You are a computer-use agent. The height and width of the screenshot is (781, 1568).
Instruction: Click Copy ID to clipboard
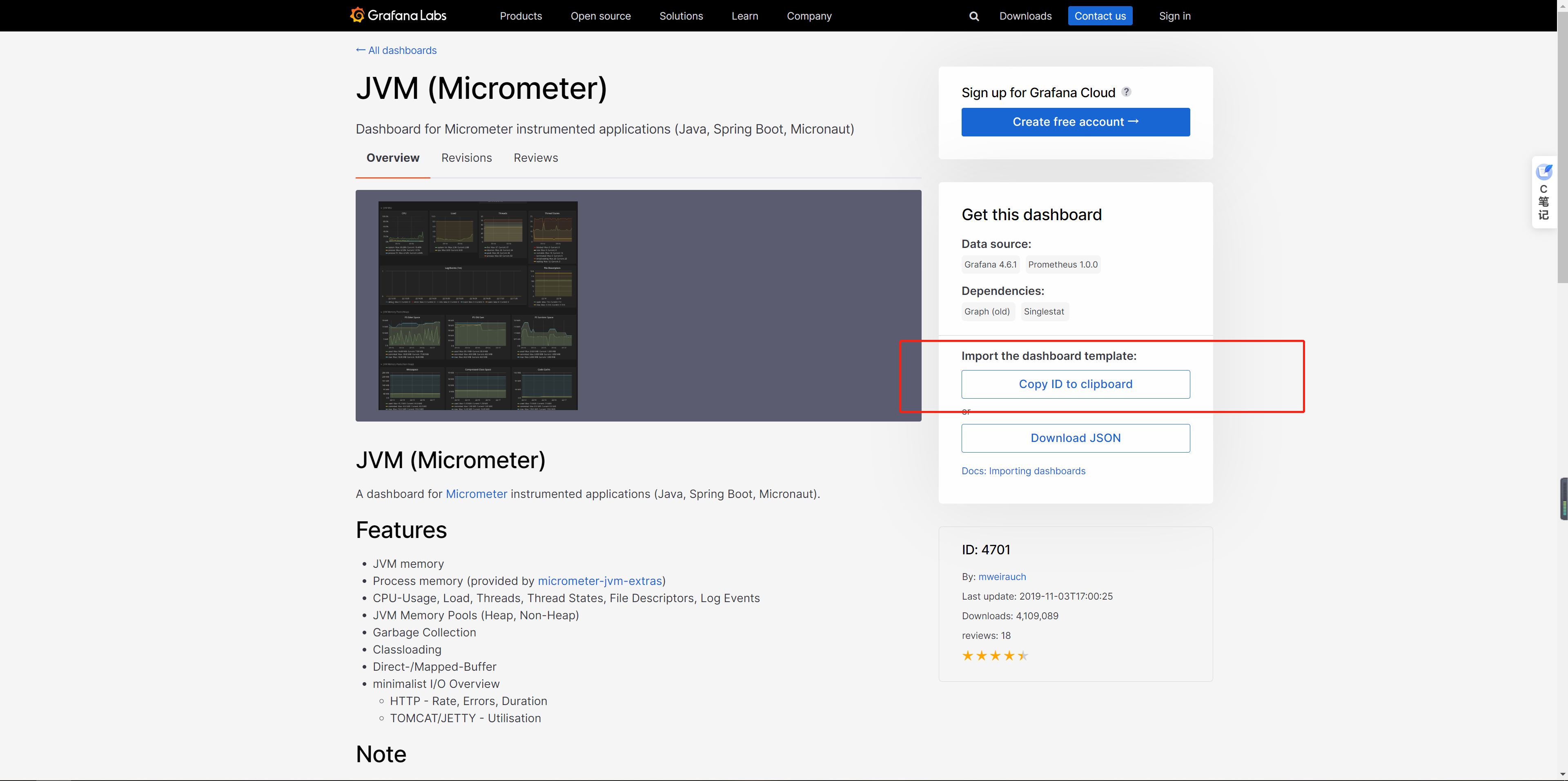1076,384
